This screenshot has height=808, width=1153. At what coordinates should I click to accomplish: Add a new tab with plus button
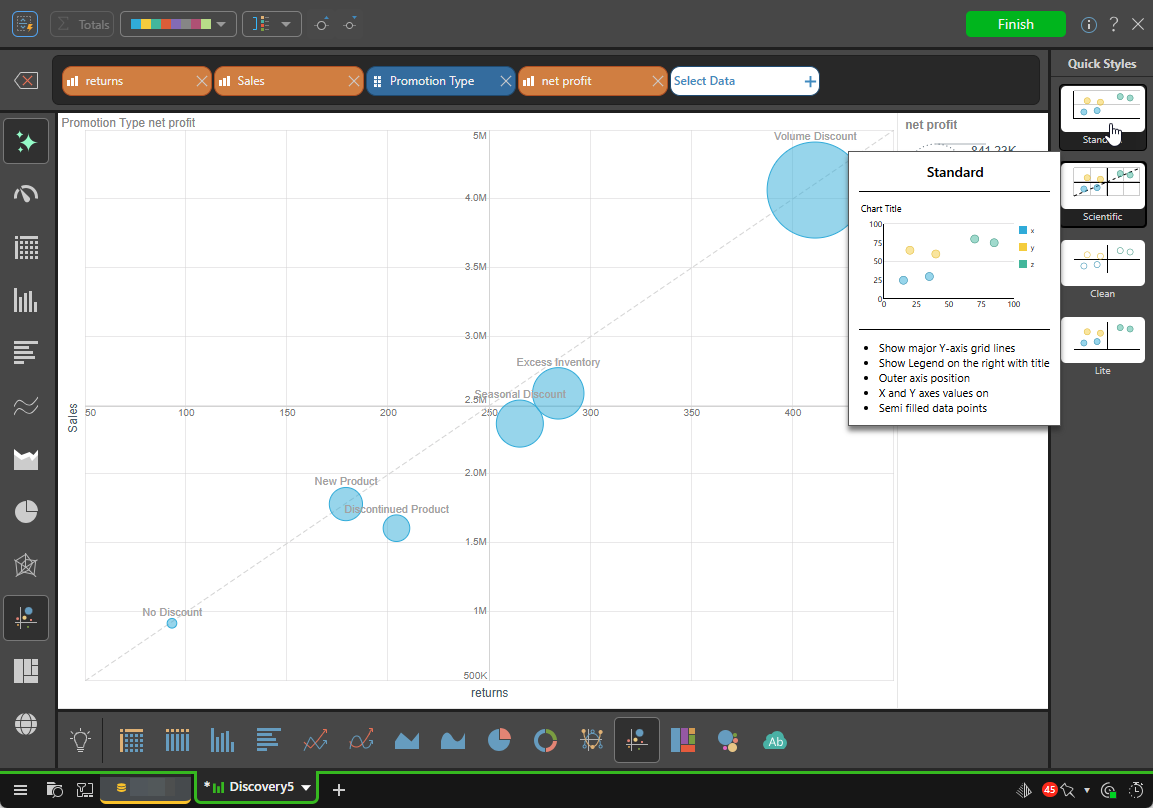click(339, 790)
